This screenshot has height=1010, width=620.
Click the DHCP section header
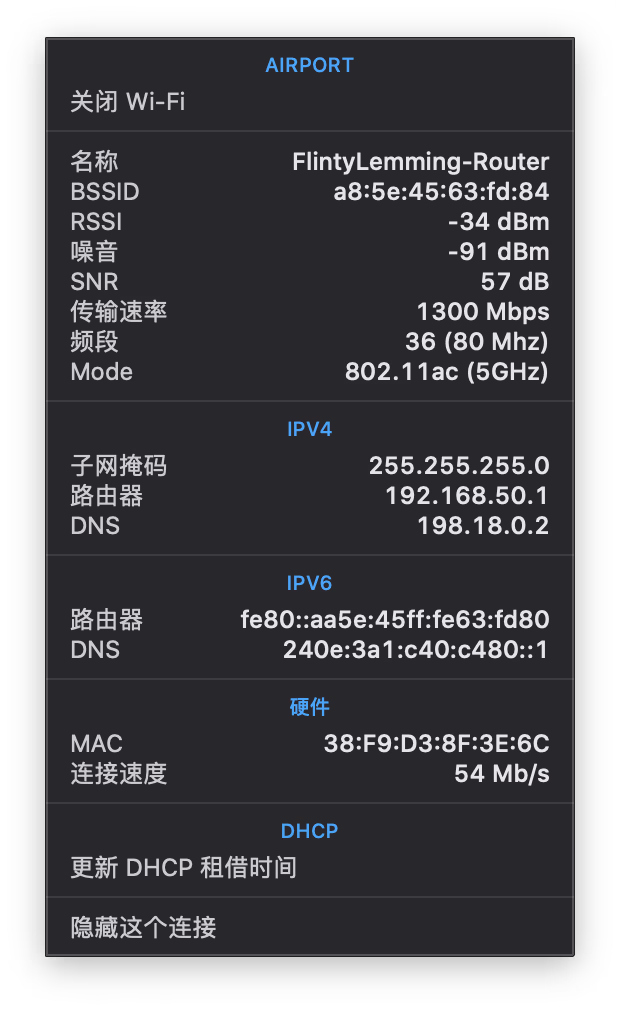click(310, 831)
